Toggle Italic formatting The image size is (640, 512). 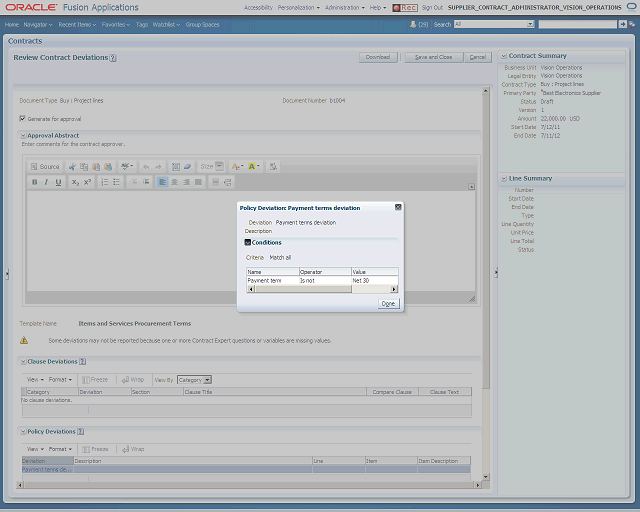(x=46, y=182)
